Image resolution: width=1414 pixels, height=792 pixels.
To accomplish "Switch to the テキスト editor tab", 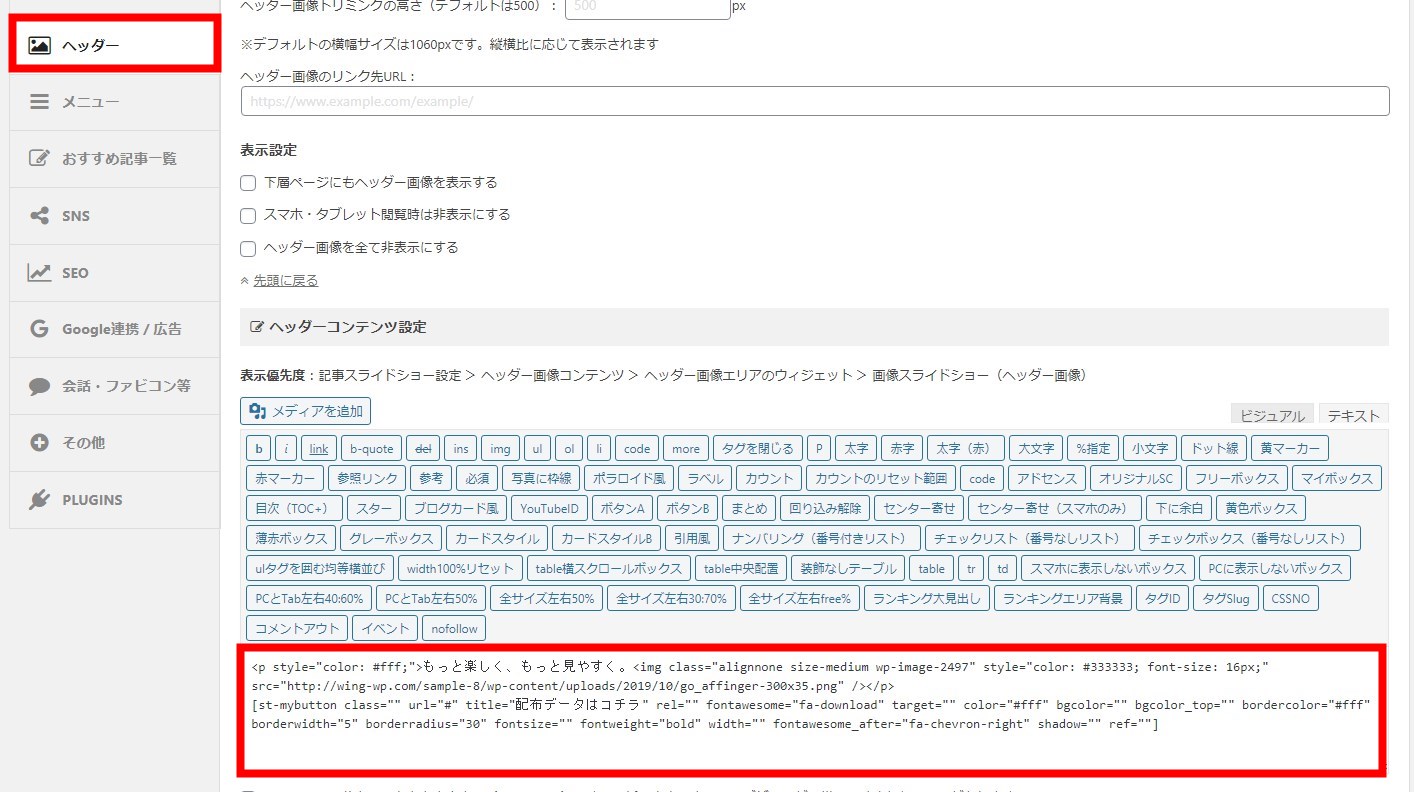I will pyautogui.click(x=1353, y=416).
